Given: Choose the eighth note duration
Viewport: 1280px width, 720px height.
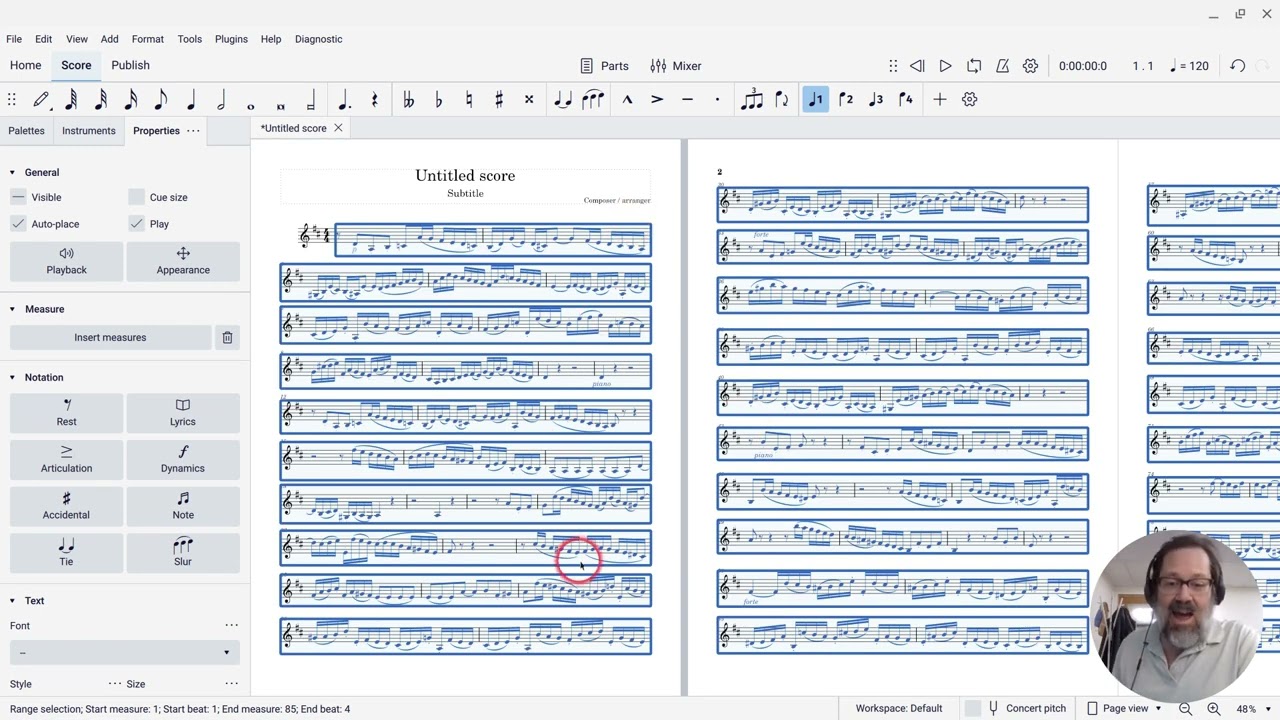Looking at the screenshot, I should click(161, 99).
